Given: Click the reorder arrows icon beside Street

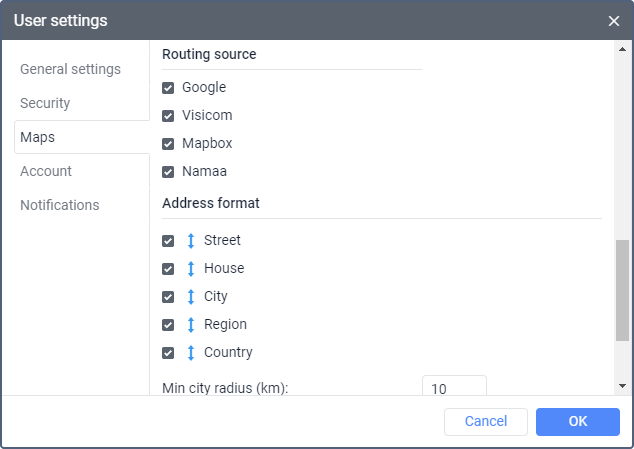Looking at the screenshot, I should point(191,241).
